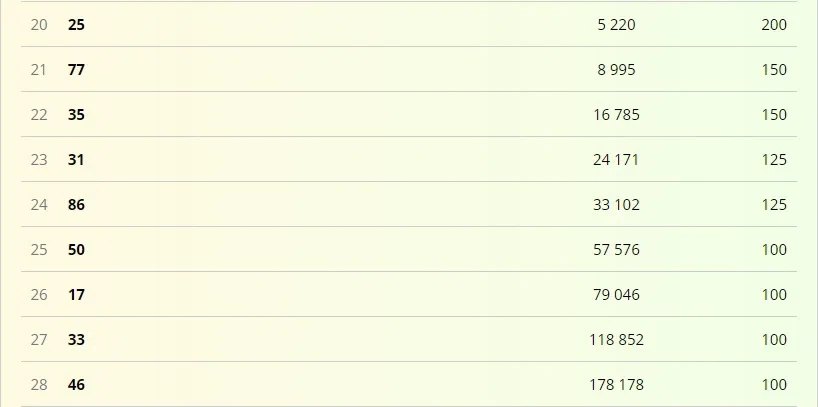818x407 pixels.
Task: Click bold number 50 in row 25
Action: pyautogui.click(x=76, y=249)
